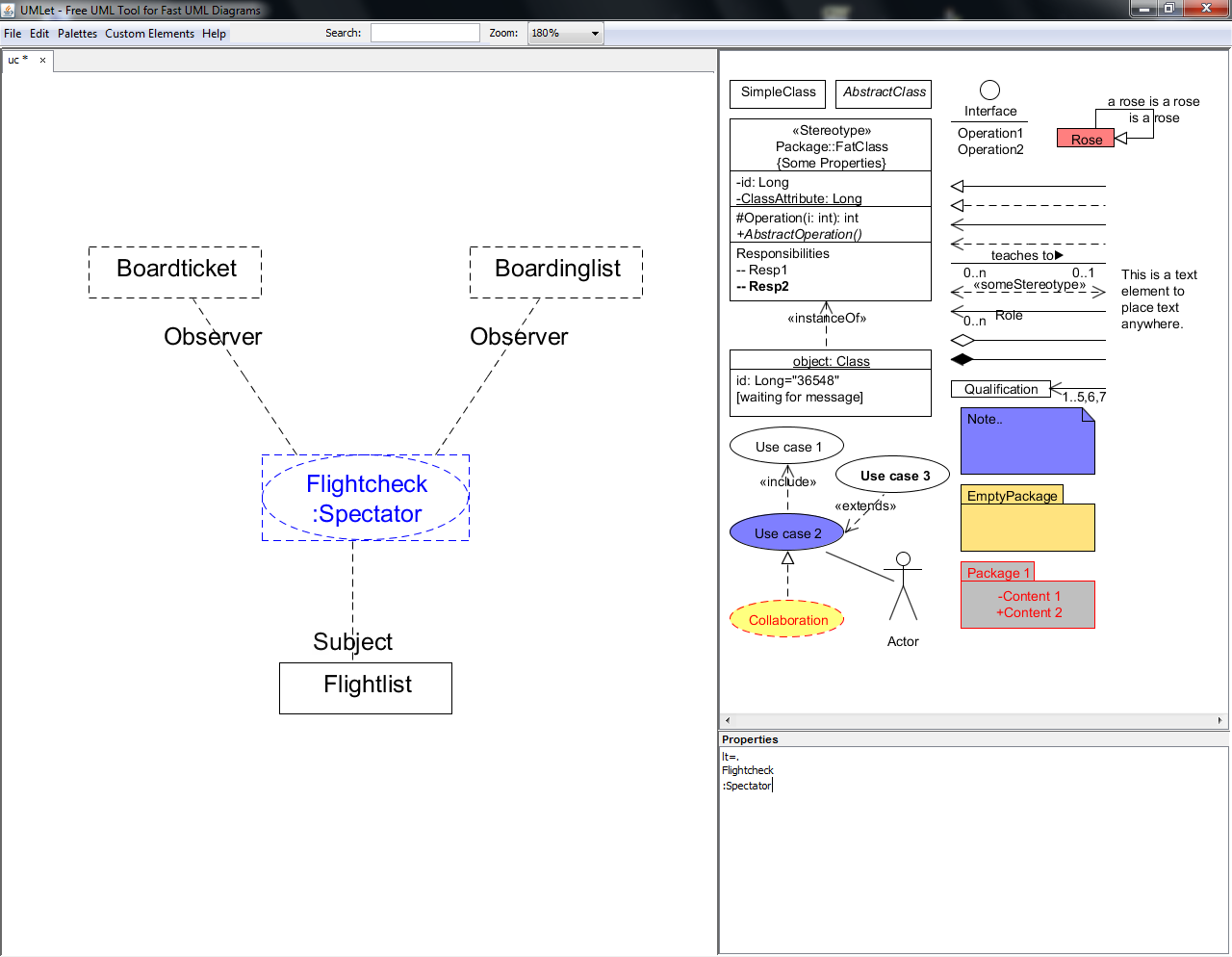The width and height of the screenshot is (1232, 957).
Task: Select the SimpleClass palette element
Action: tap(778, 92)
